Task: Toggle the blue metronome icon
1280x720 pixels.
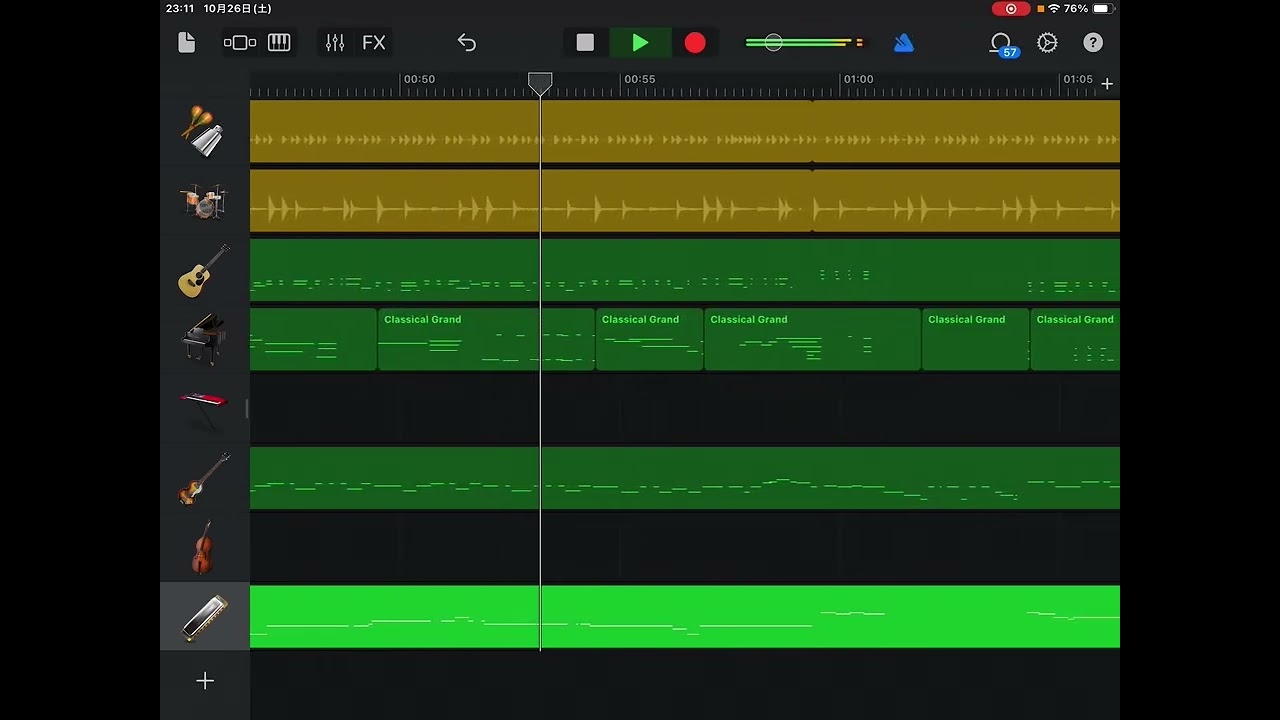Action: [904, 43]
